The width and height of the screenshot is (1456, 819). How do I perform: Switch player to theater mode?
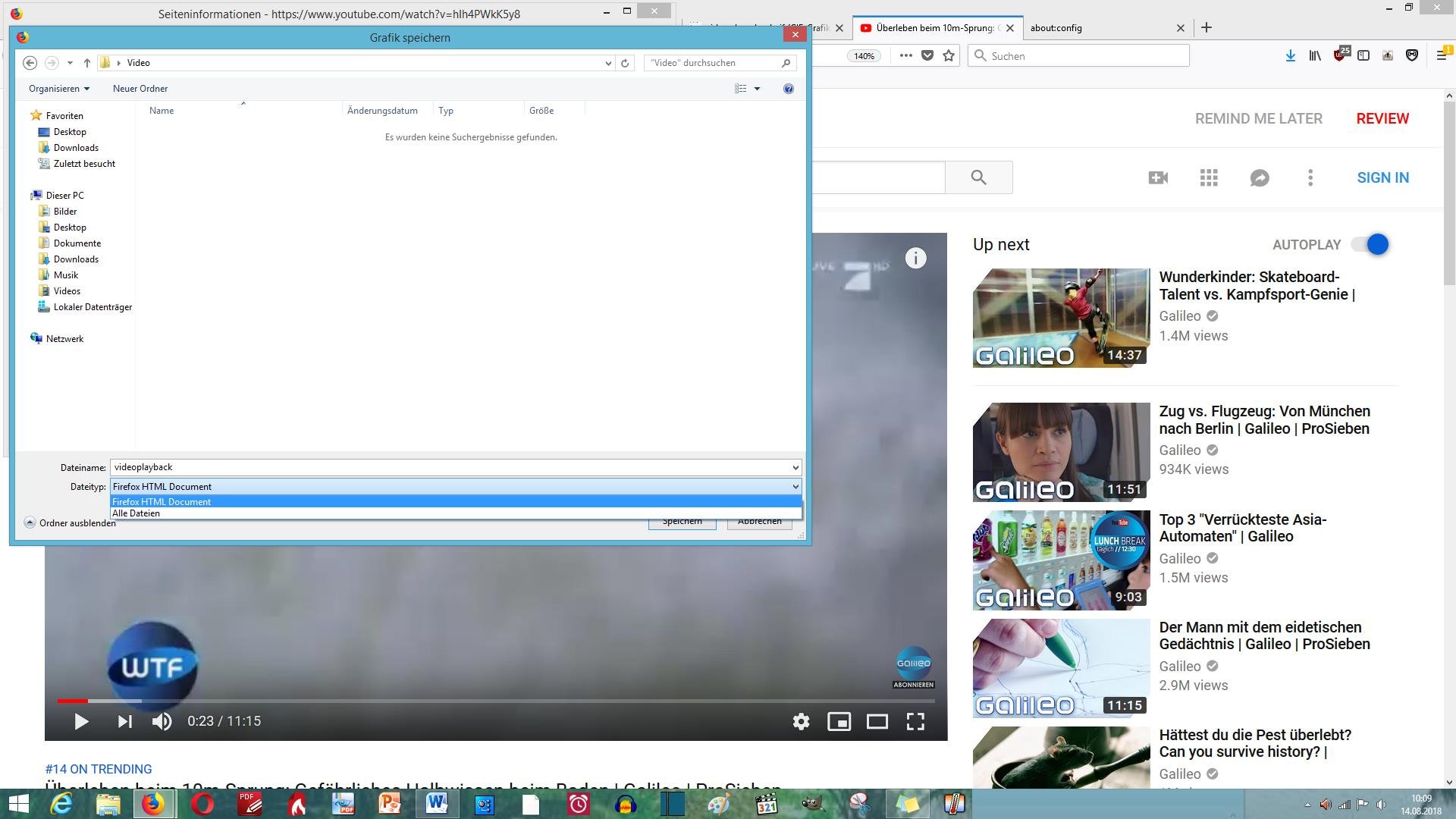click(877, 721)
